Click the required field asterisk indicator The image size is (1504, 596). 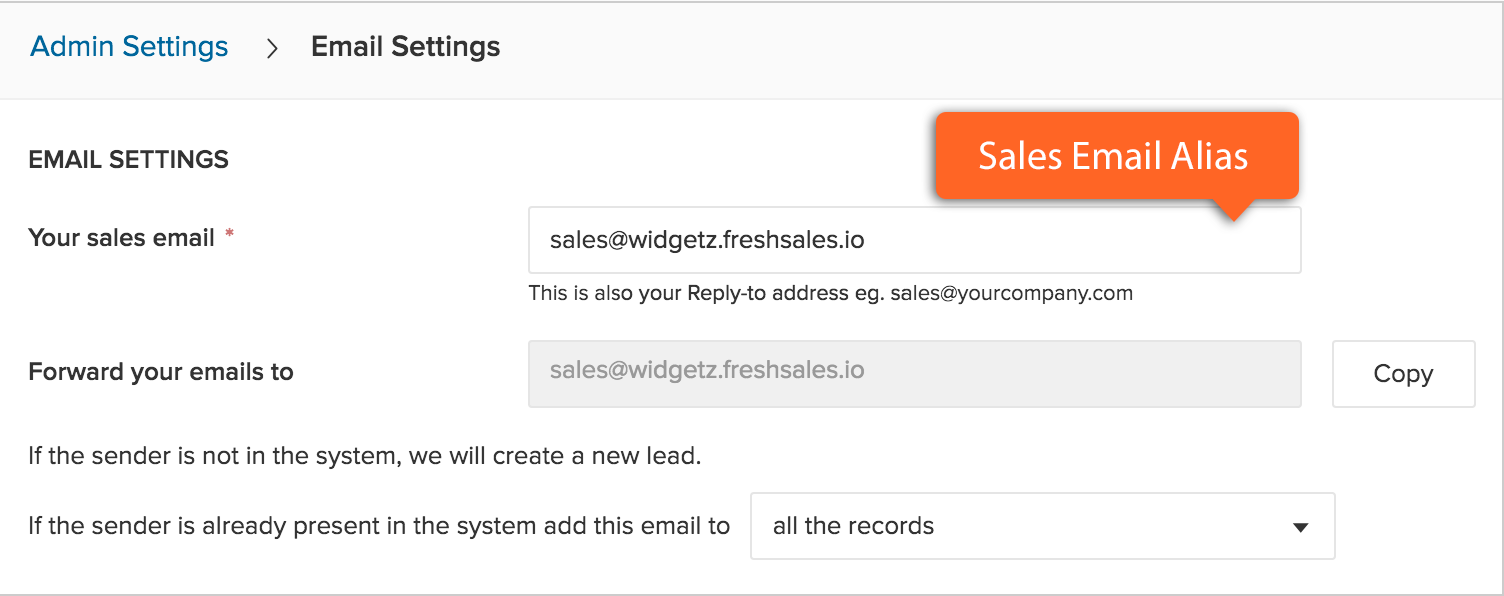click(228, 230)
